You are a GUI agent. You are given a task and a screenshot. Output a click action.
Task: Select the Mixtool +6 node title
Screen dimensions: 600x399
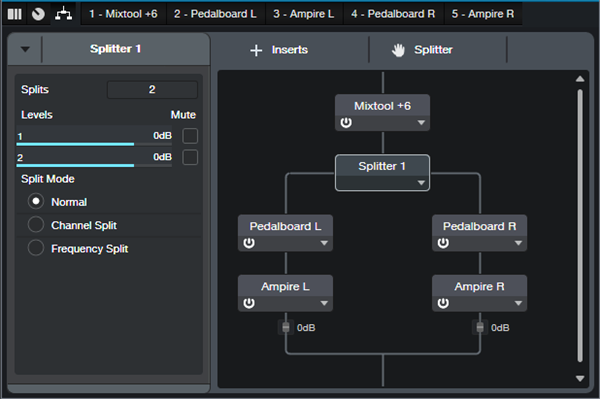[382, 106]
